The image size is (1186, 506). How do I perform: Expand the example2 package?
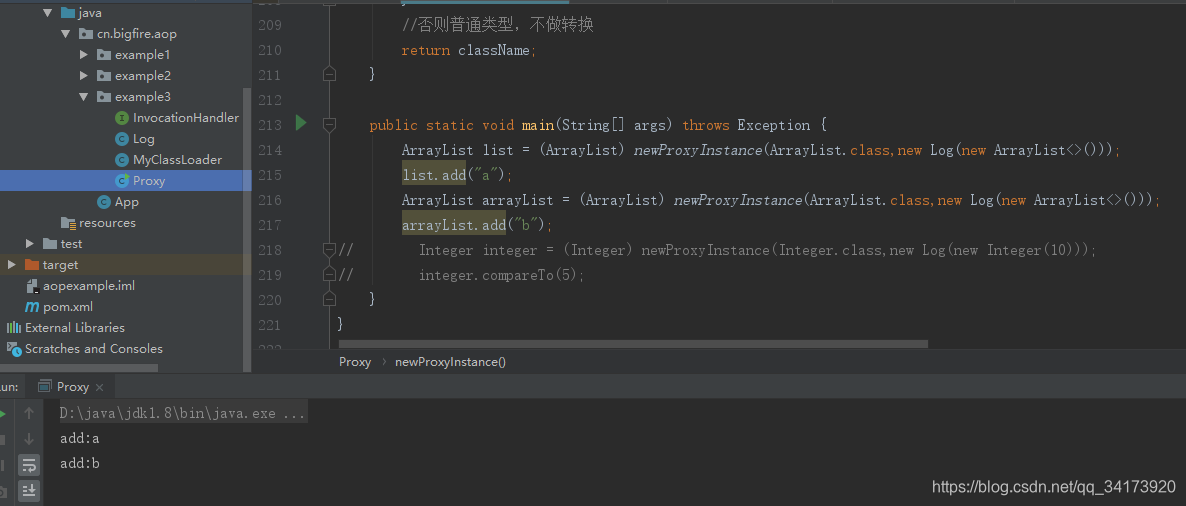click(x=84, y=76)
